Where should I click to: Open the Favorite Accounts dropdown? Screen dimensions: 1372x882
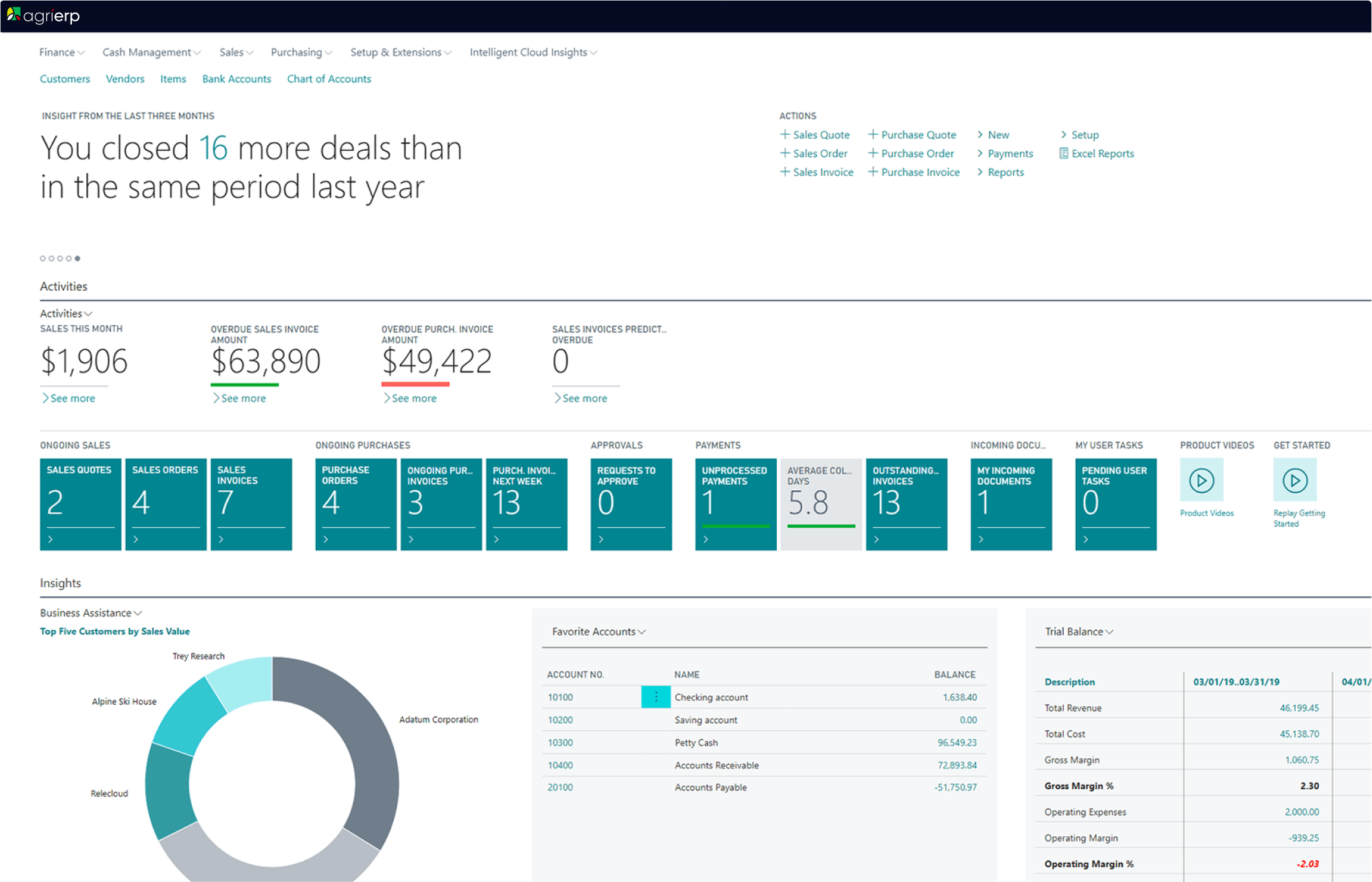(x=598, y=632)
